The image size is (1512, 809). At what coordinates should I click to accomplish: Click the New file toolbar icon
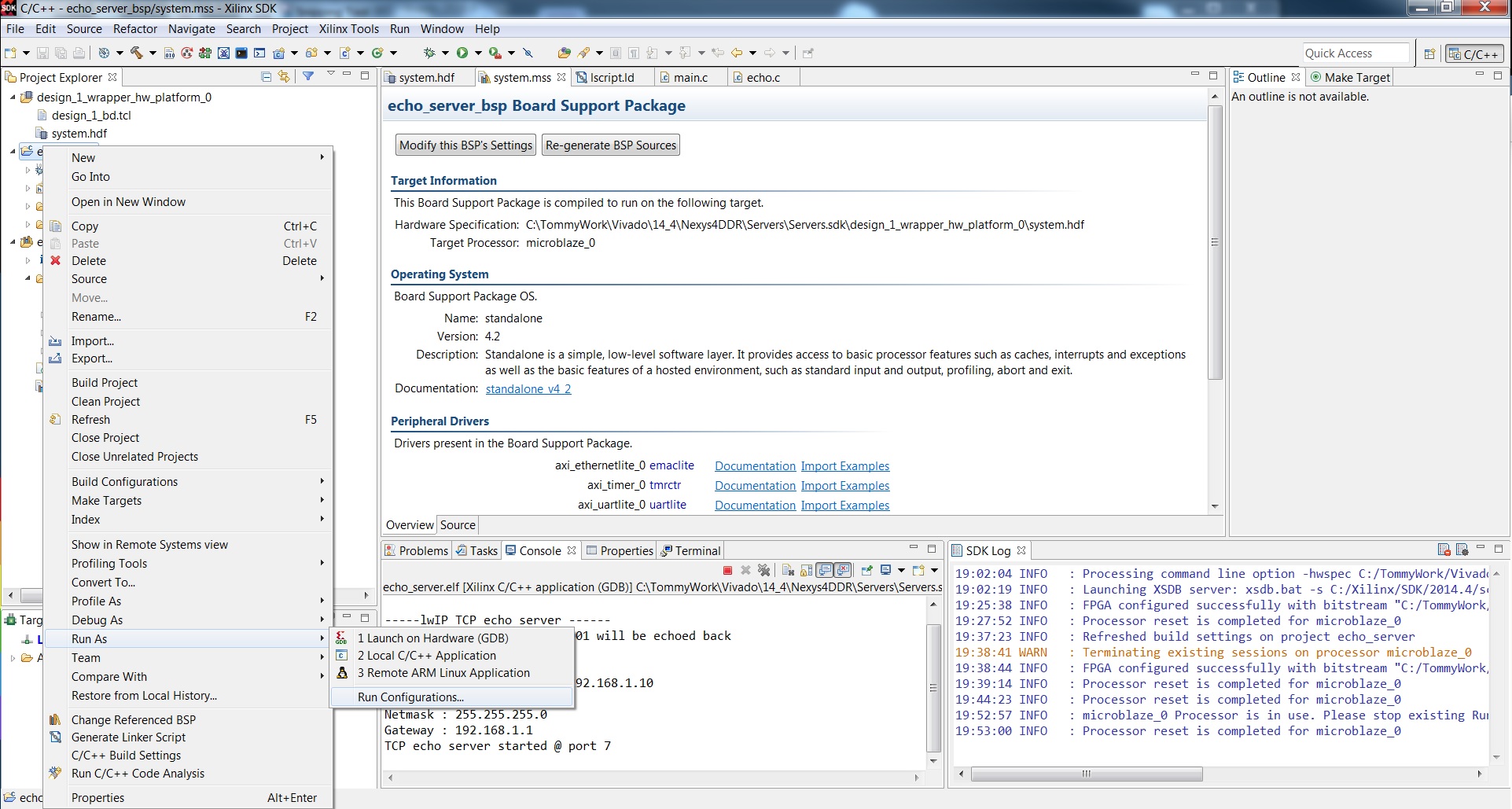point(10,53)
